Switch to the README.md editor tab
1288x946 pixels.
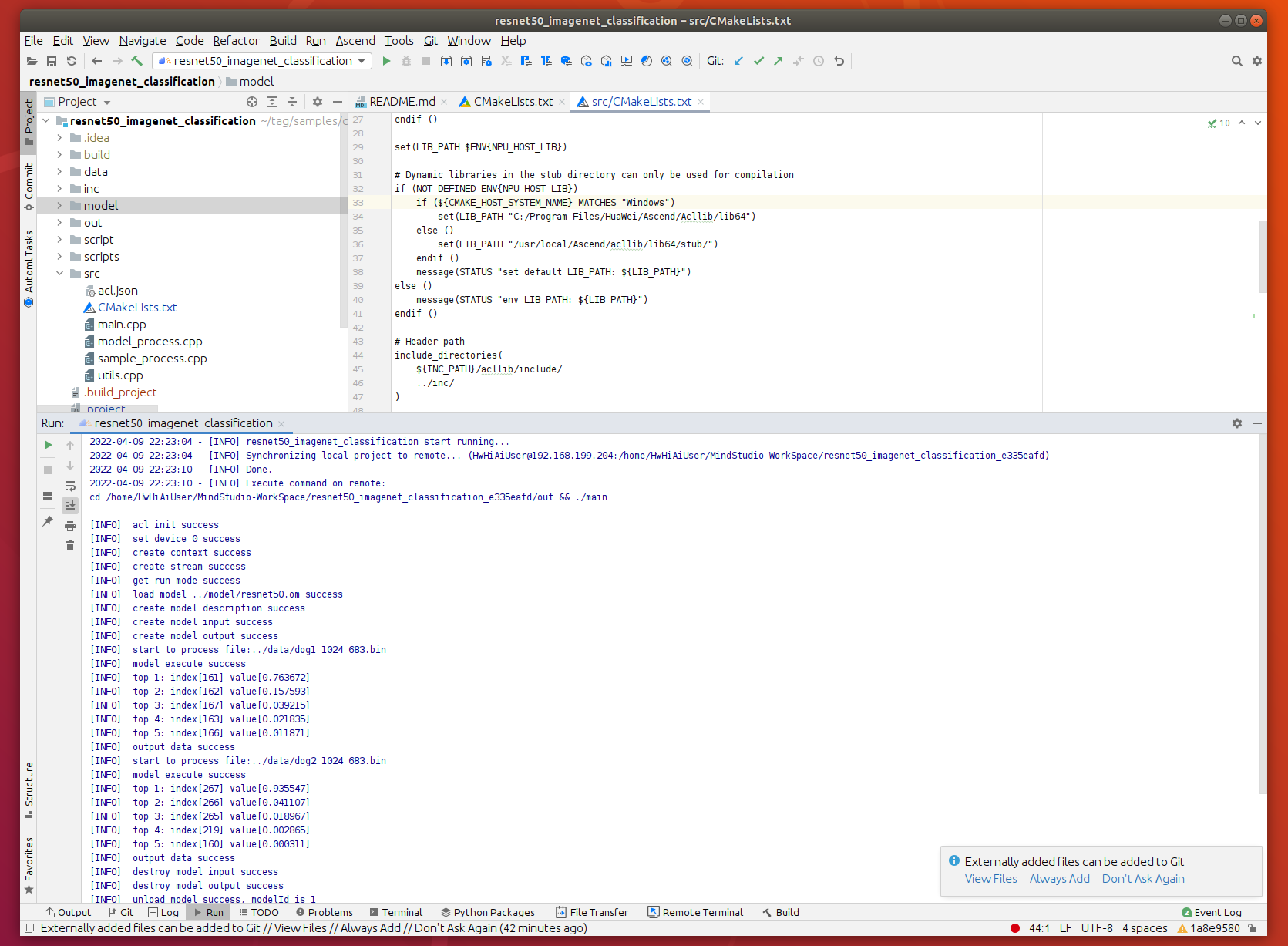pos(402,102)
